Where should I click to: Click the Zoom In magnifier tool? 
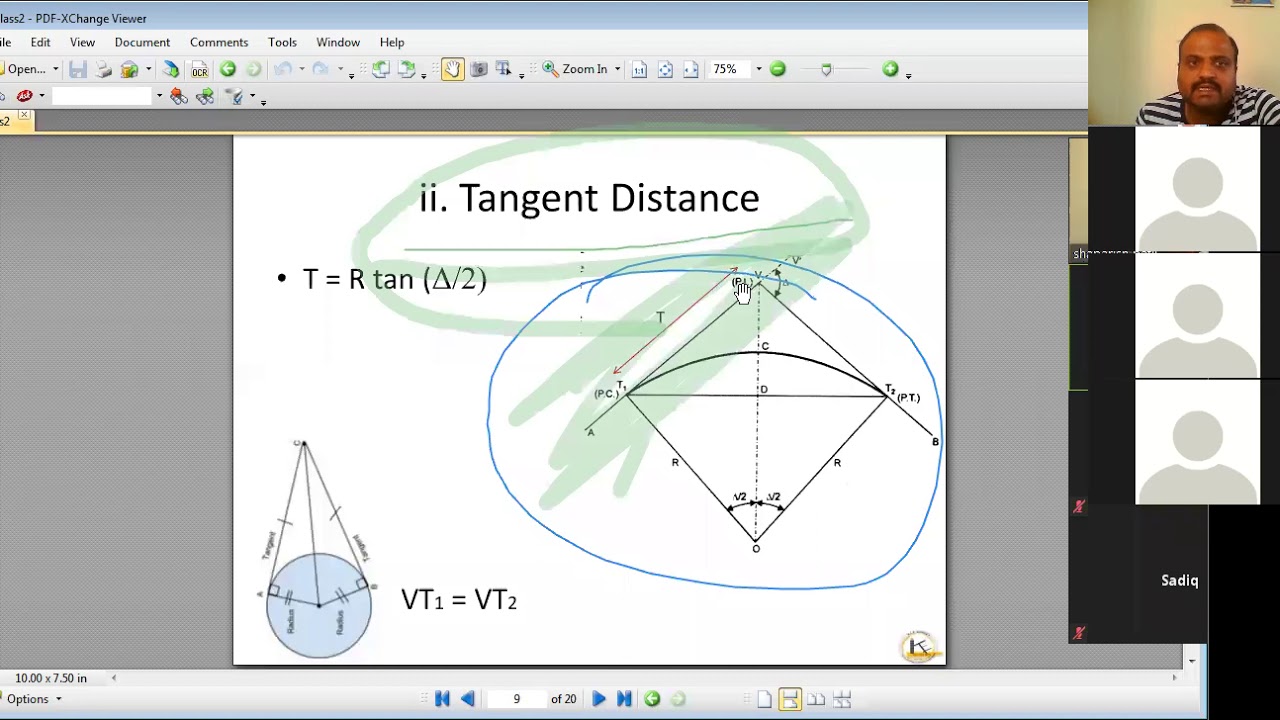point(576,69)
